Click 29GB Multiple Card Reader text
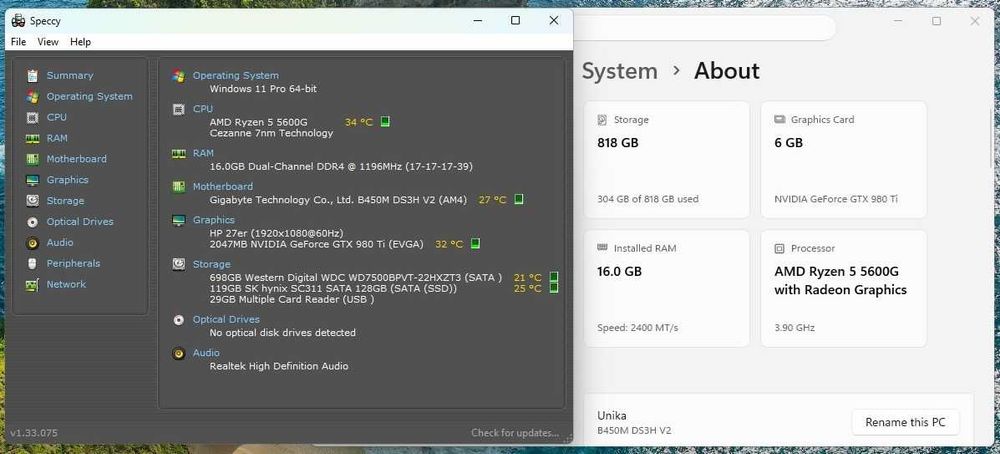Image resolution: width=1000 pixels, height=454 pixels. (291, 299)
